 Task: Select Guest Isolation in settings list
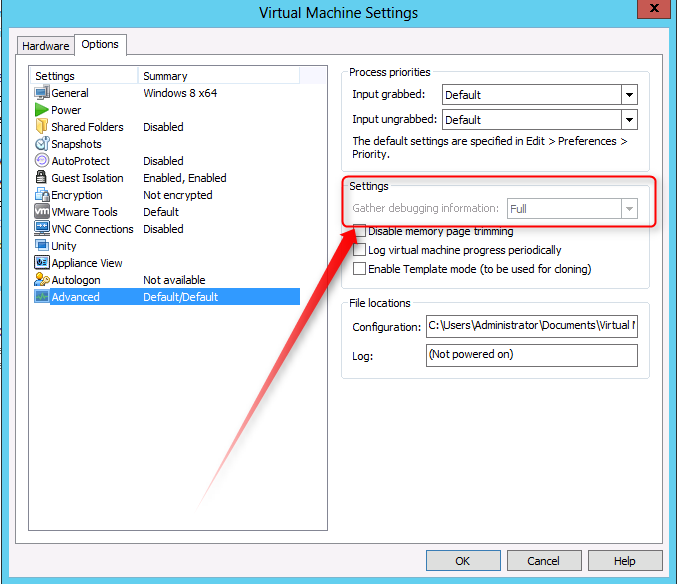coord(87,178)
